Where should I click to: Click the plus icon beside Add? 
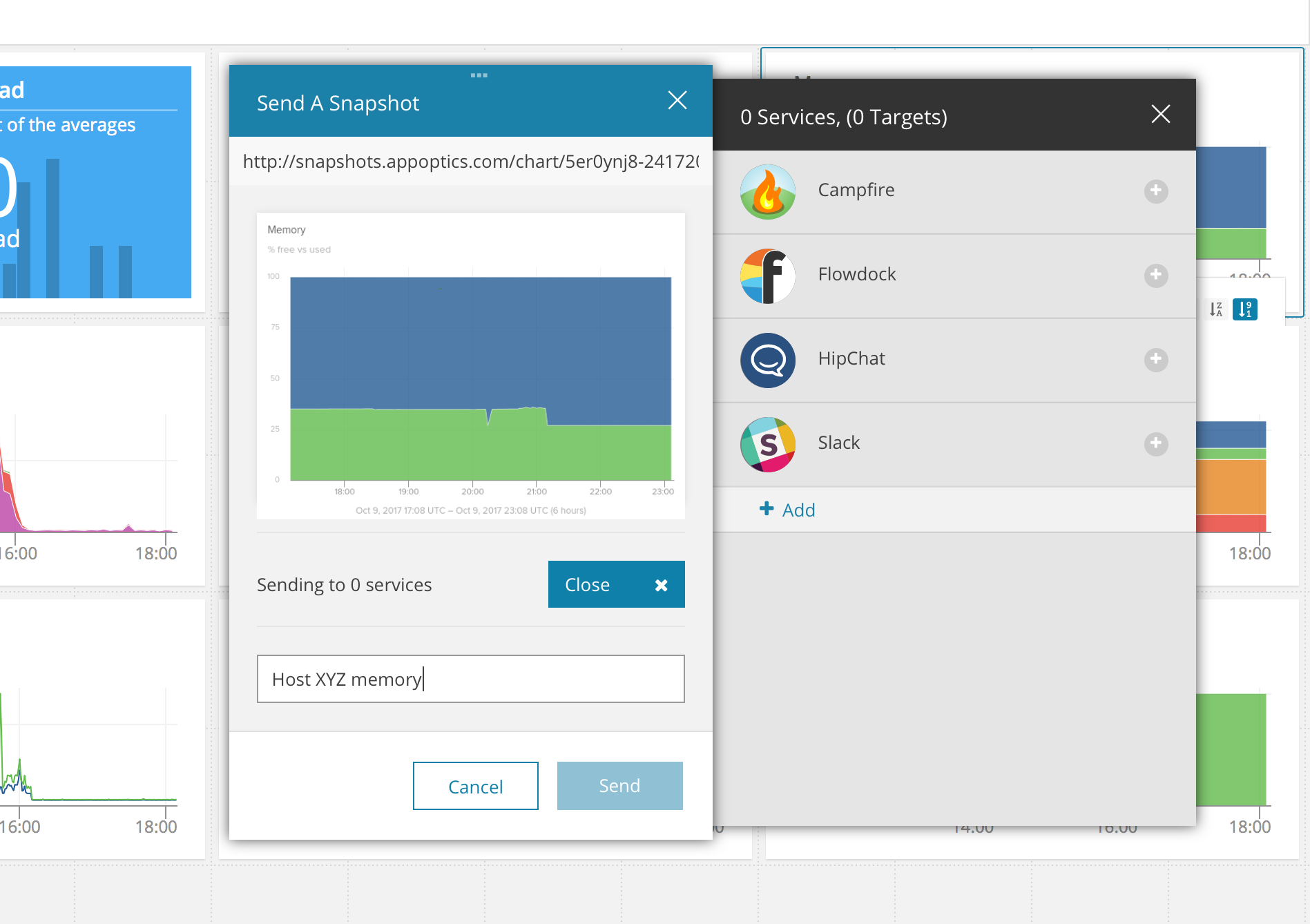pos(766,509)
